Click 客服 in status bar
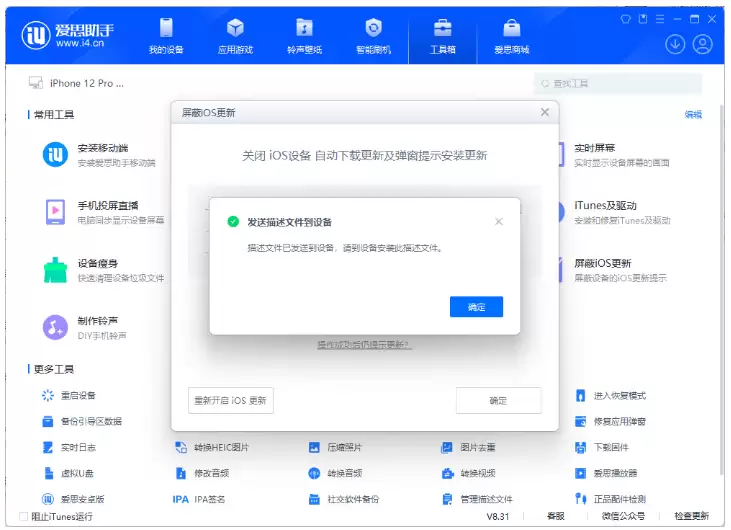 pos(555,516)
